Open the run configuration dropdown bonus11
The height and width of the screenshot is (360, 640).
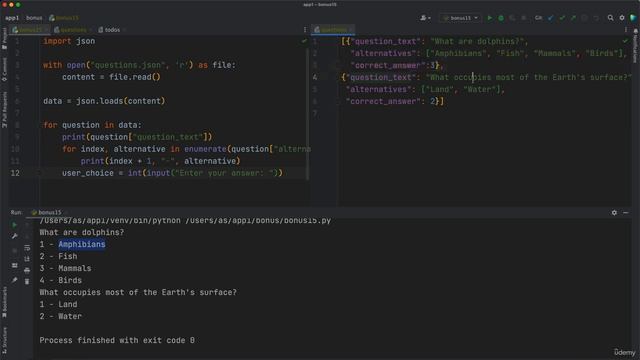(x=460, y=18)
